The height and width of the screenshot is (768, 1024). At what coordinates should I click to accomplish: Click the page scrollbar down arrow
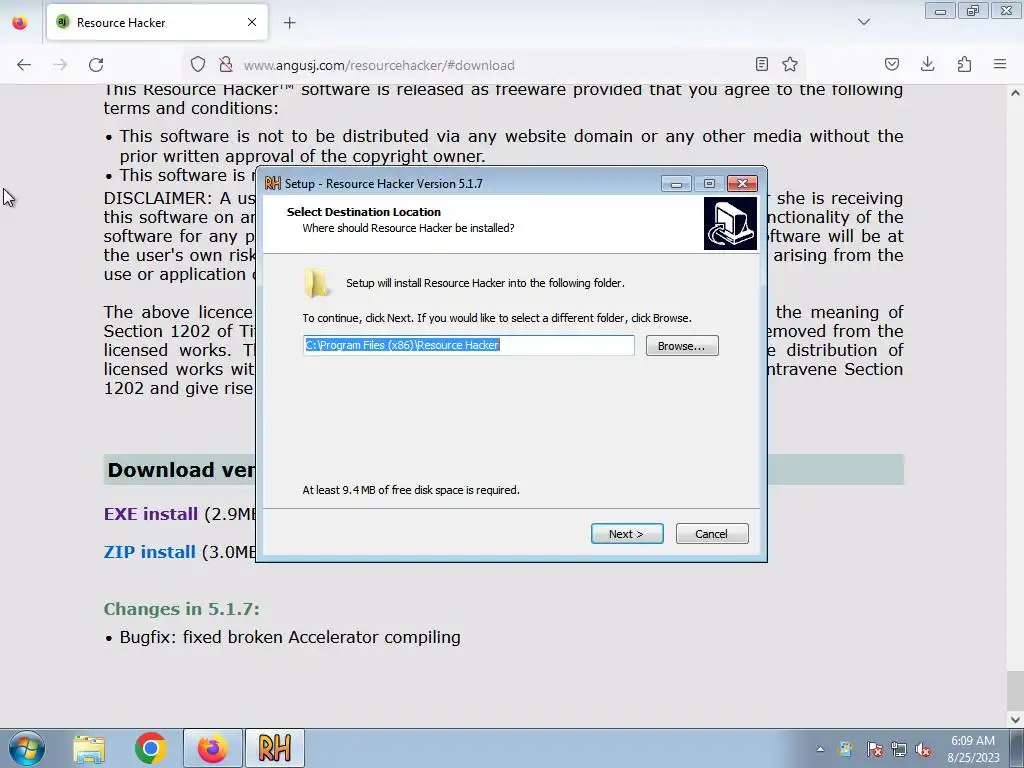[x=1015, y=719]
